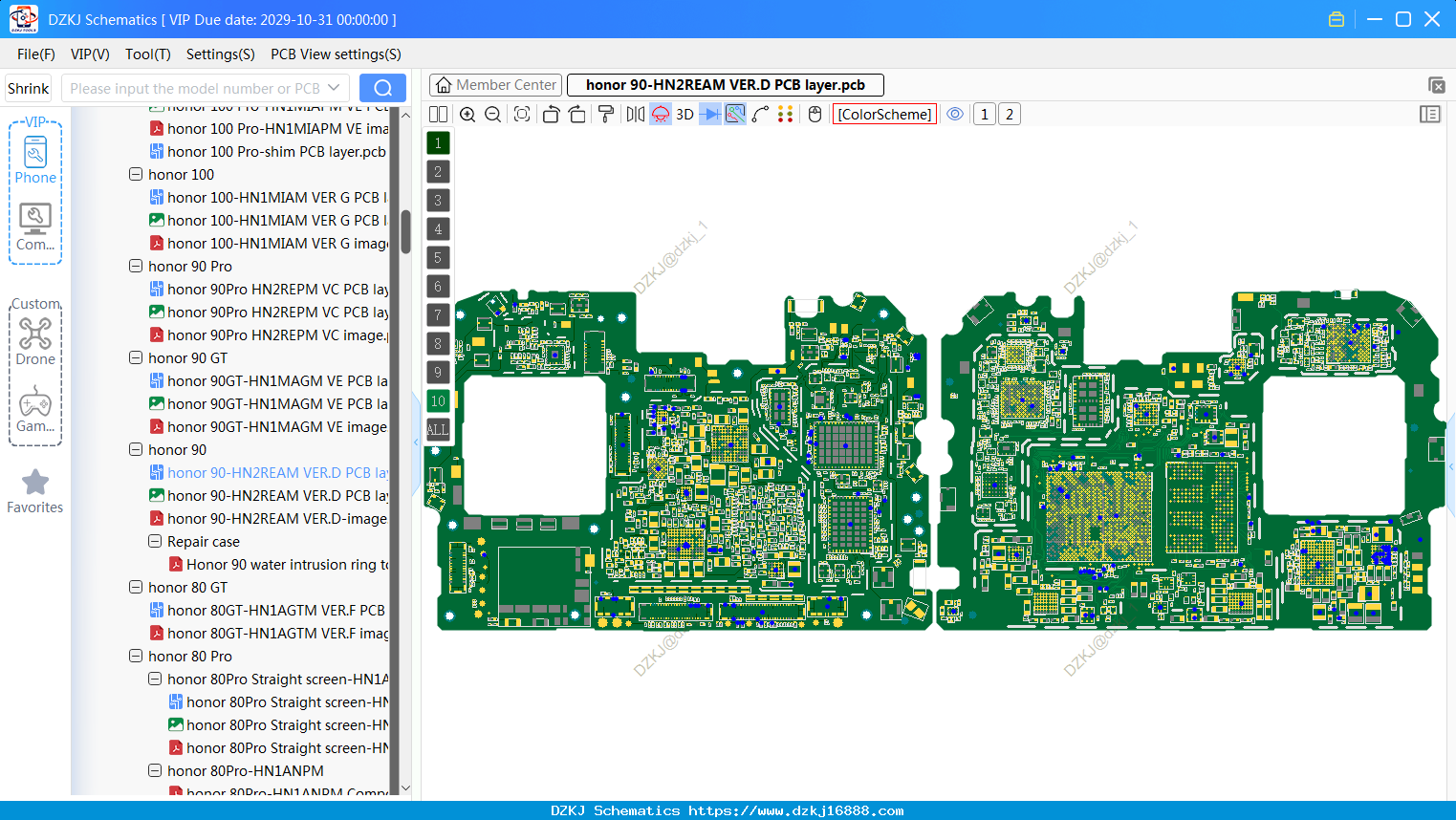Show PCB layer 8
Screen dimensions: 1456x820
pyautogui.click(x=438, y=344)
